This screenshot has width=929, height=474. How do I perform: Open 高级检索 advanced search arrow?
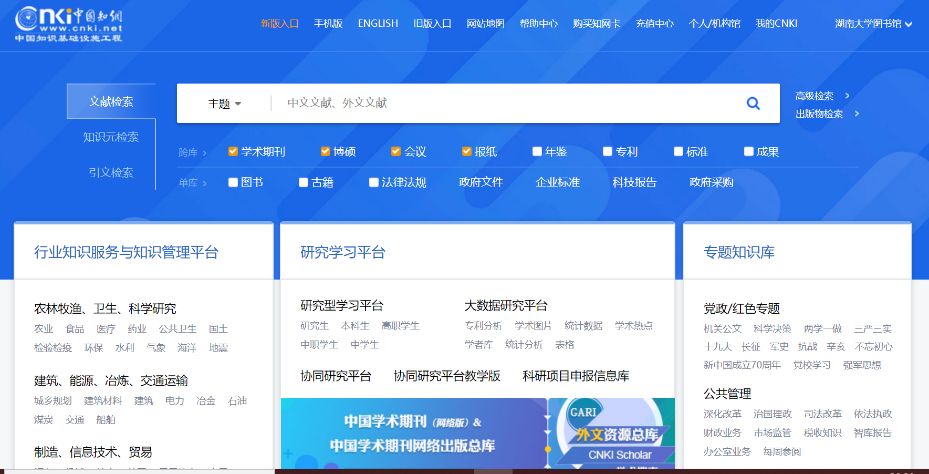[x=848, y=95]
